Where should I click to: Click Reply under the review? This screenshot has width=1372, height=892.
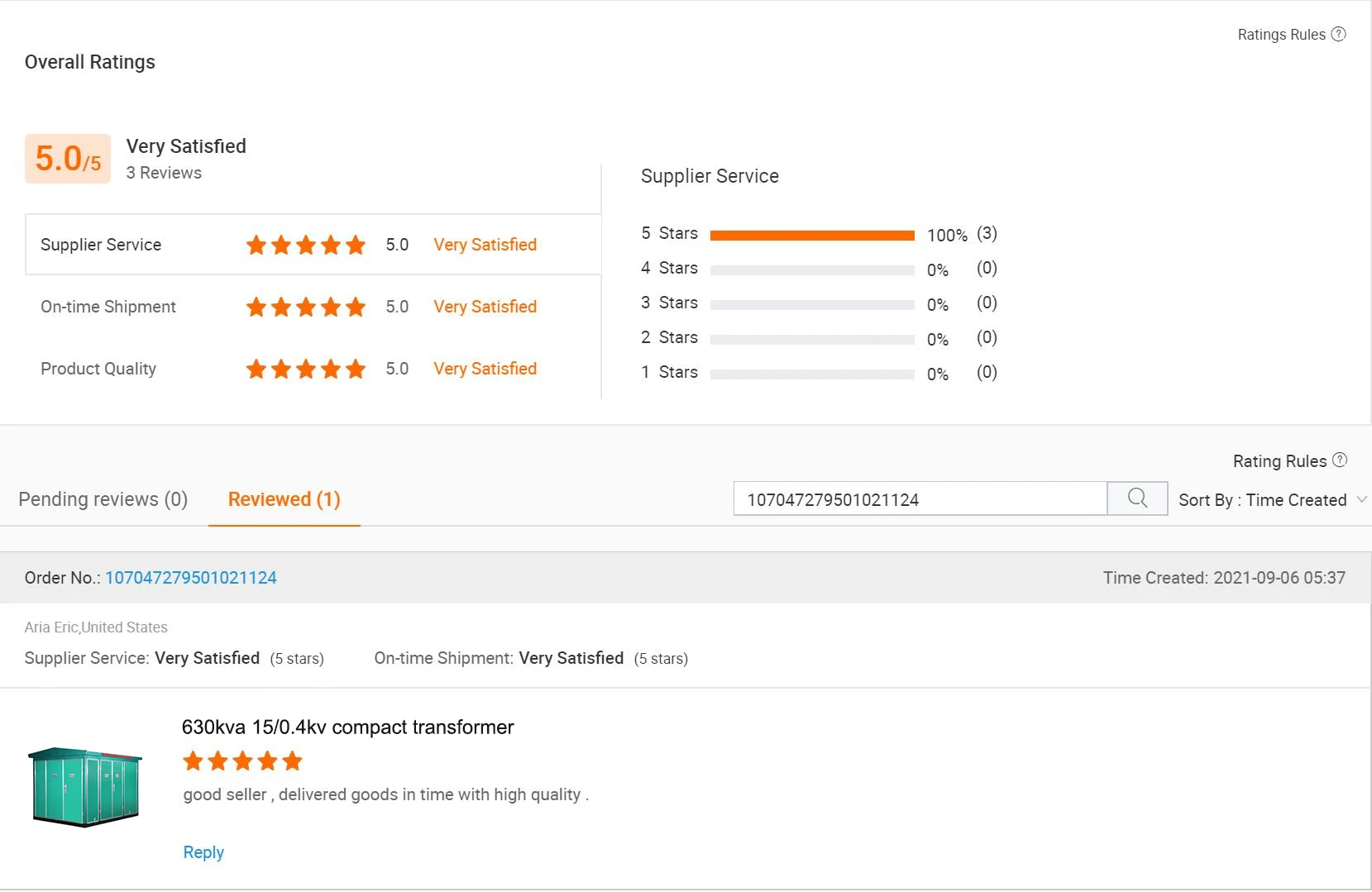[x=203, y=852]
